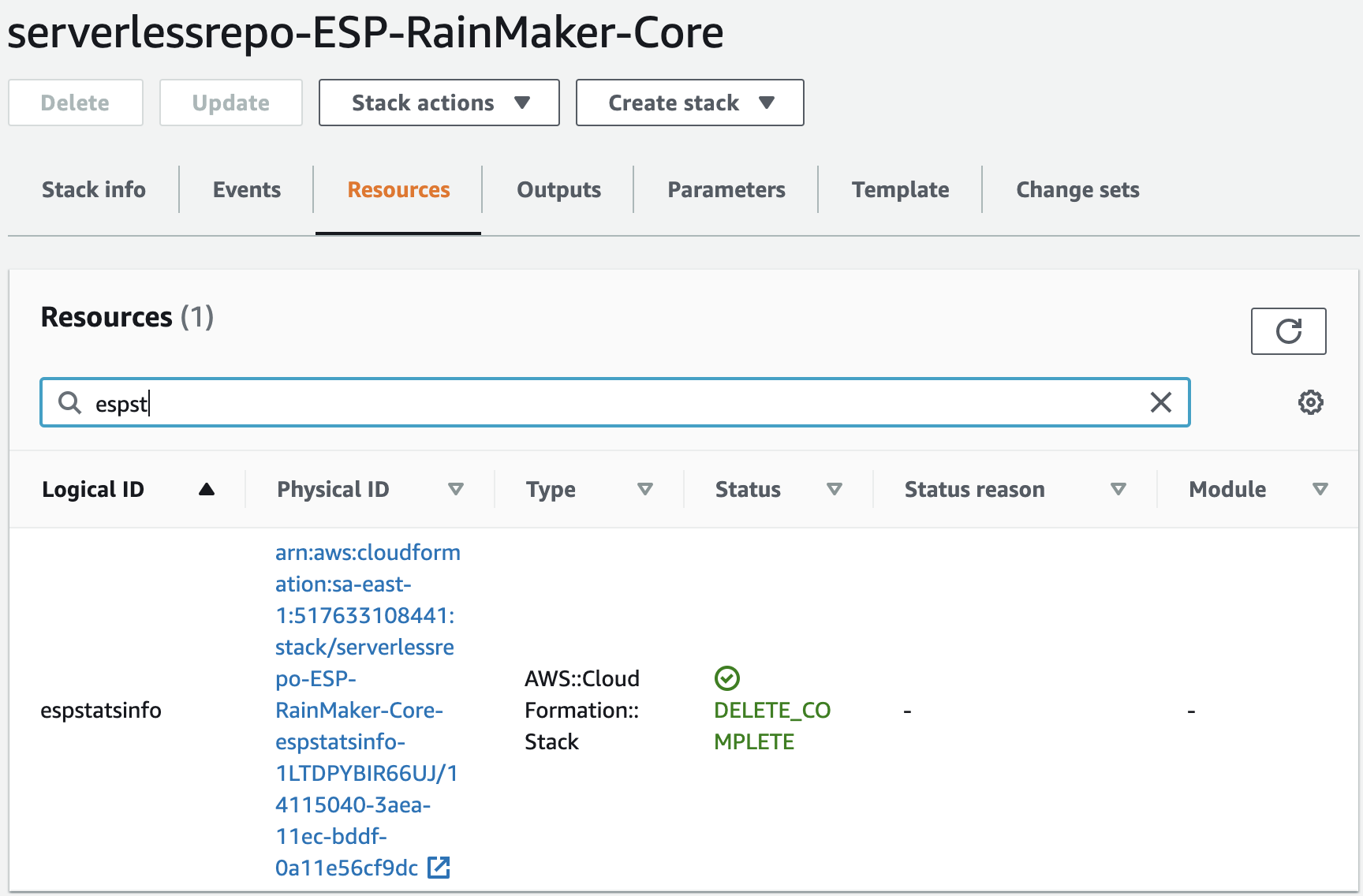Go to the Stack info tab
Viewport: 1363px width, 896px height.
click(94, 189)
